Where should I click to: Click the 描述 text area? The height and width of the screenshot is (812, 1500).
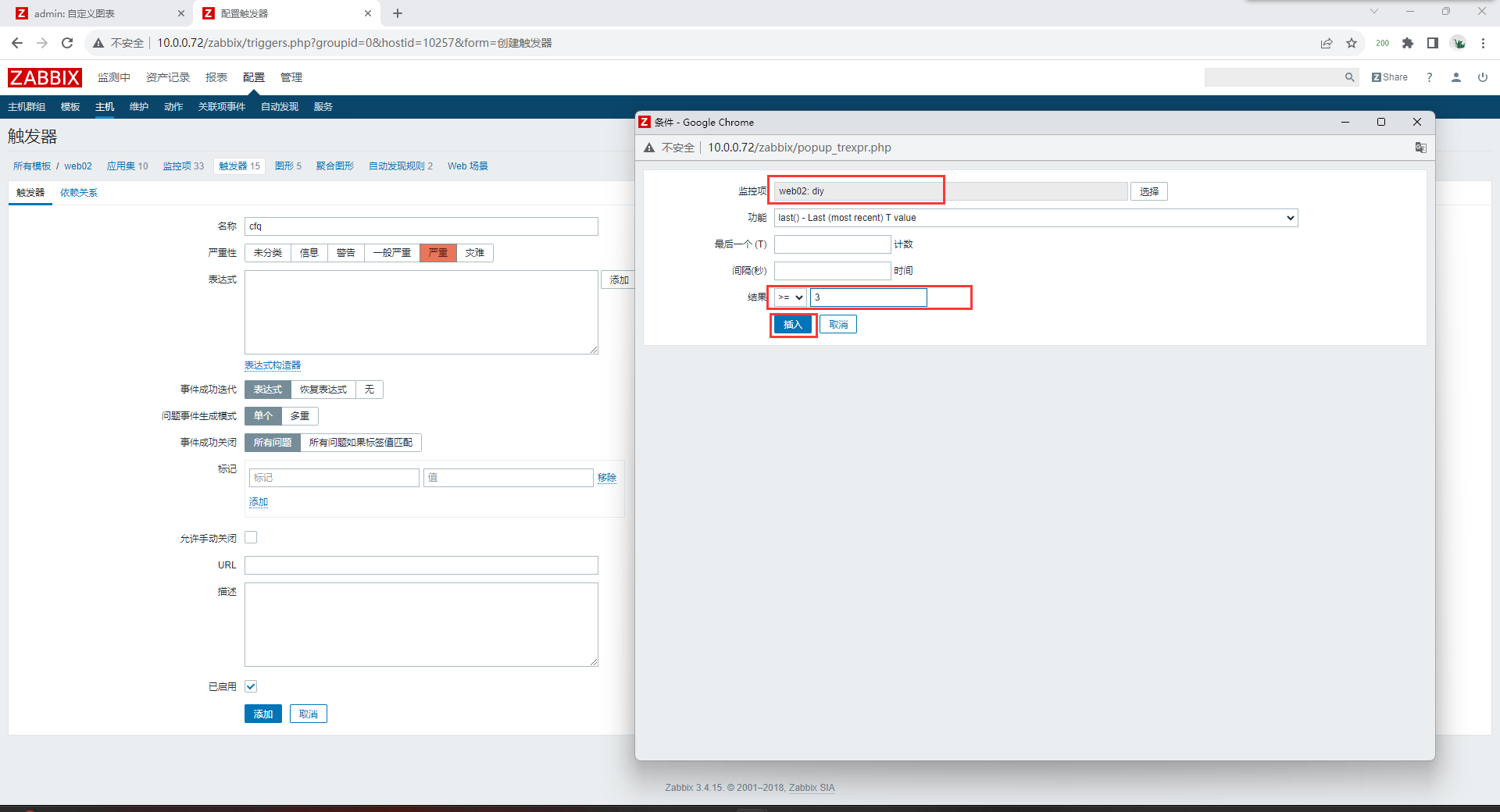(421, 625)
